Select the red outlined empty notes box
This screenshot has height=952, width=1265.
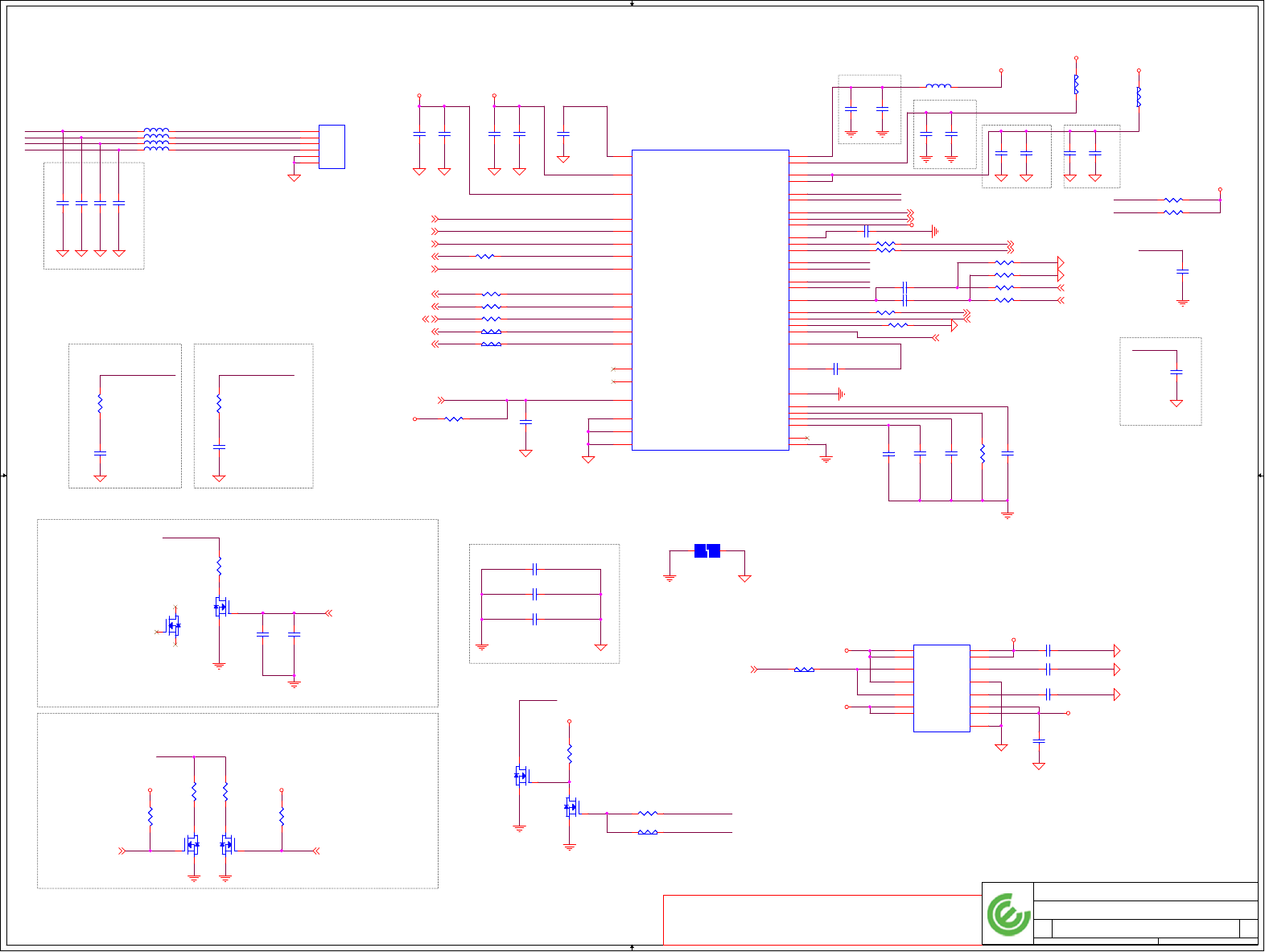(822, 920)
